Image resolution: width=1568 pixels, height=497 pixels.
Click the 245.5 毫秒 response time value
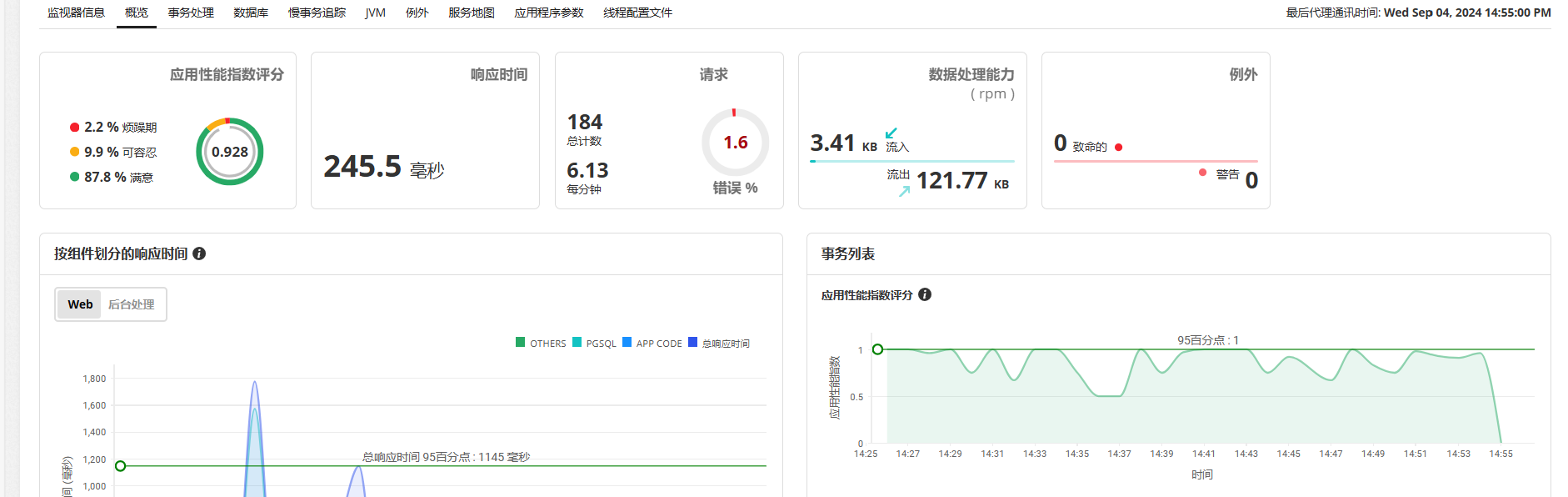pyautogui.click(x=384, y=167)
